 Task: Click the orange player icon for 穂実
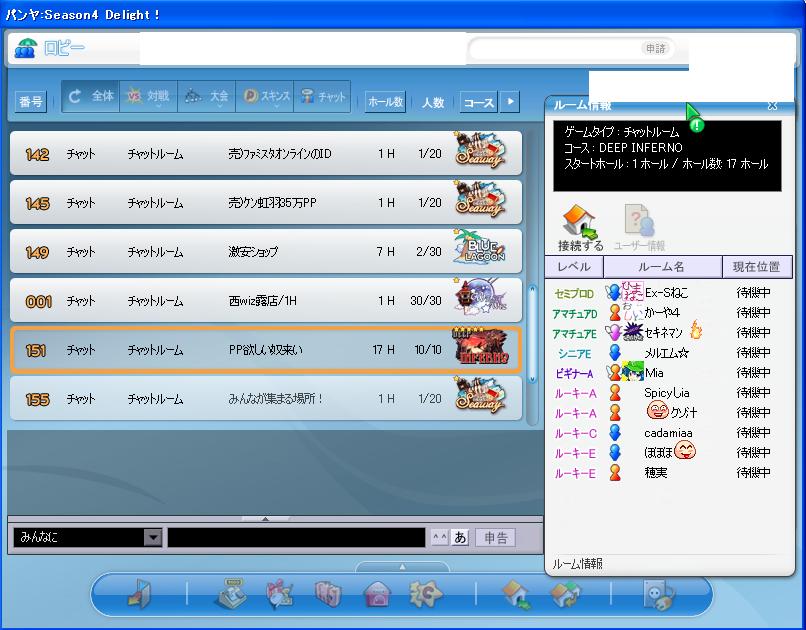pos(615,472)
